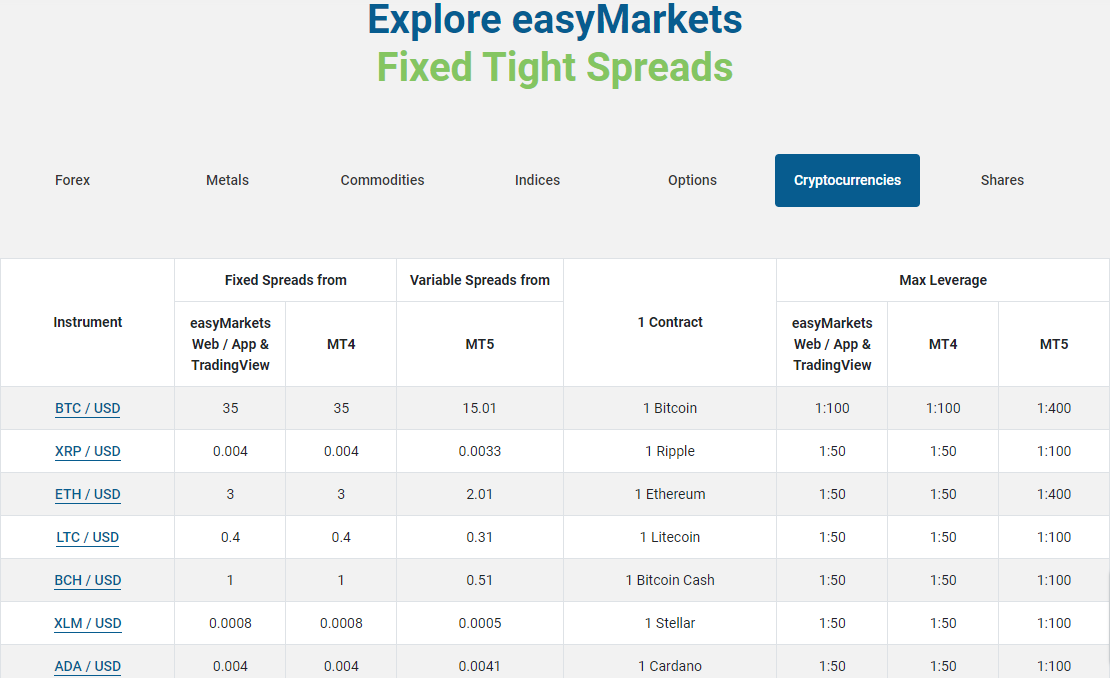
Task: Open the BTC / USD instrument link
Action: tap(88, 408)
